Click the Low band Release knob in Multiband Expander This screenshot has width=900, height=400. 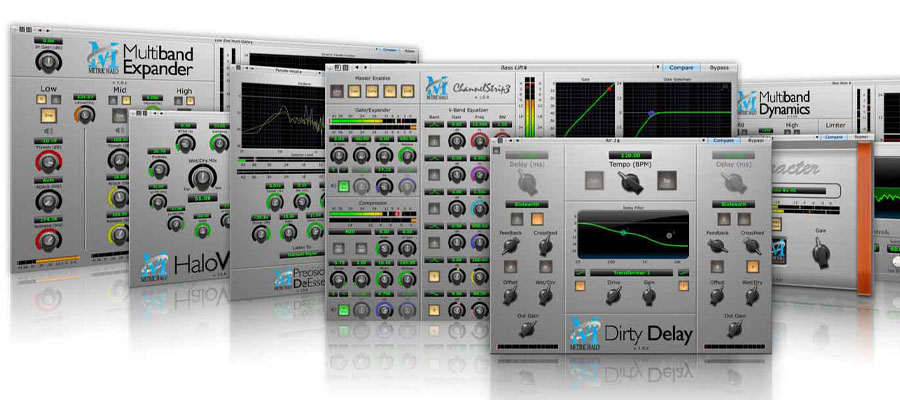coord(48,239)
